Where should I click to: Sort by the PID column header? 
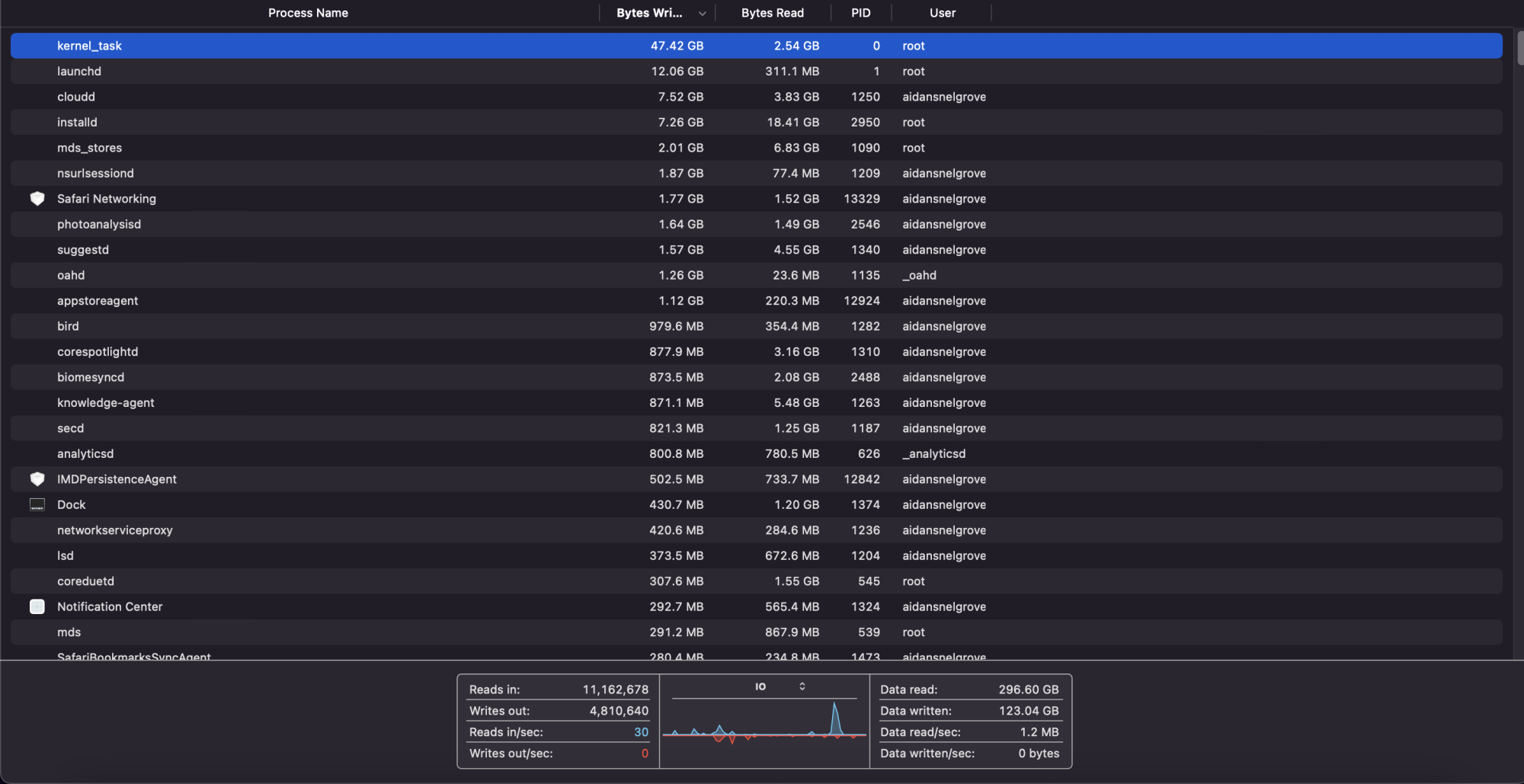pyautogui.click(x=860, y=13)
